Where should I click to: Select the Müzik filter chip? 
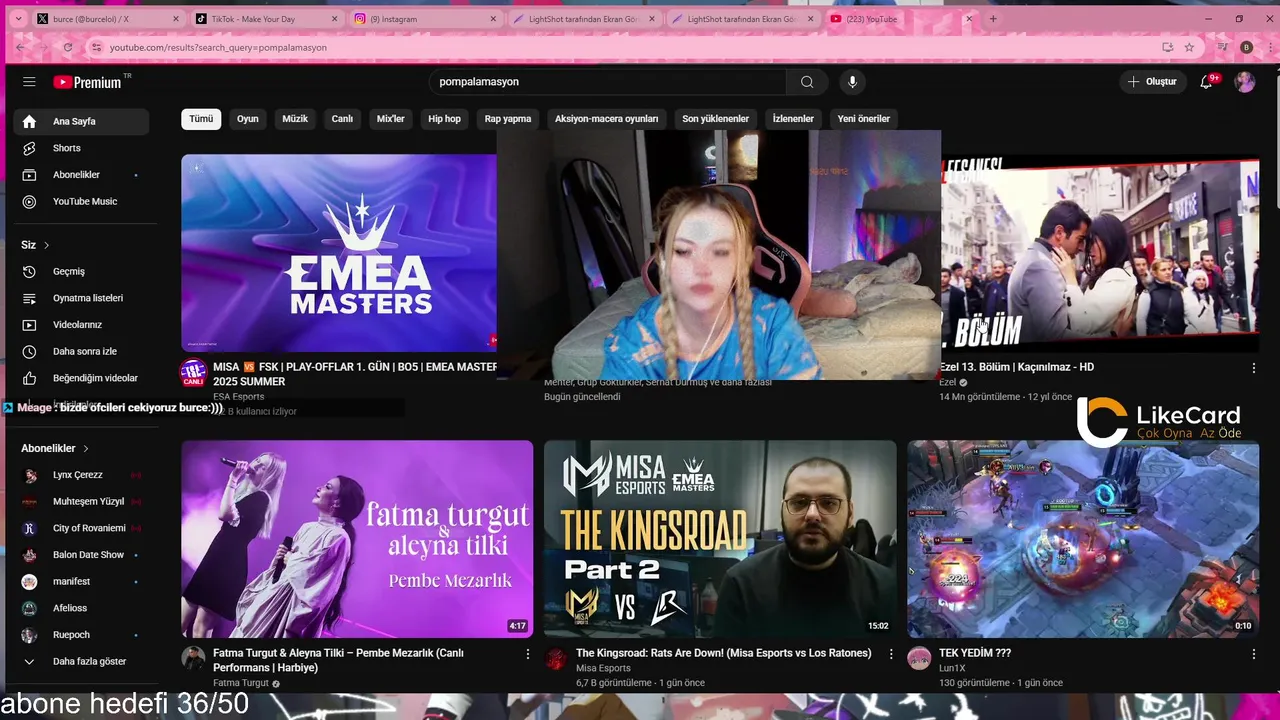(x=295, y=119)
